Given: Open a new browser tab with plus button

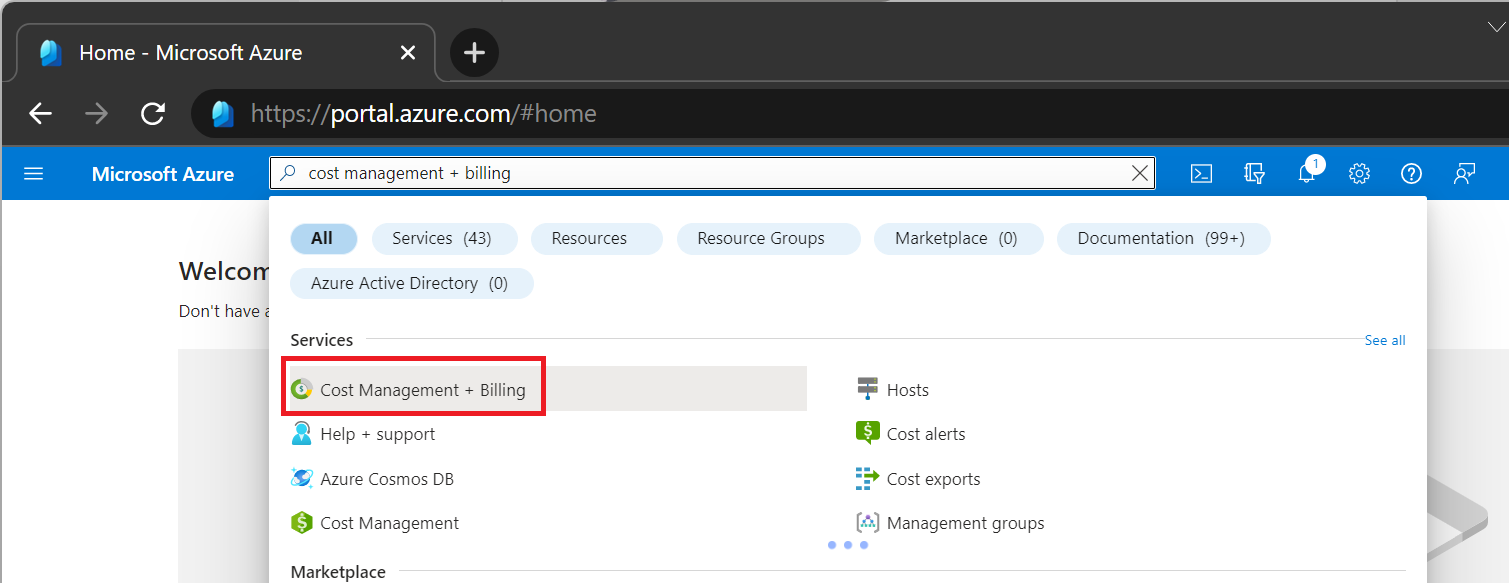Looking at the screenshot, I should pyautogui.click(x=474, y=53).
